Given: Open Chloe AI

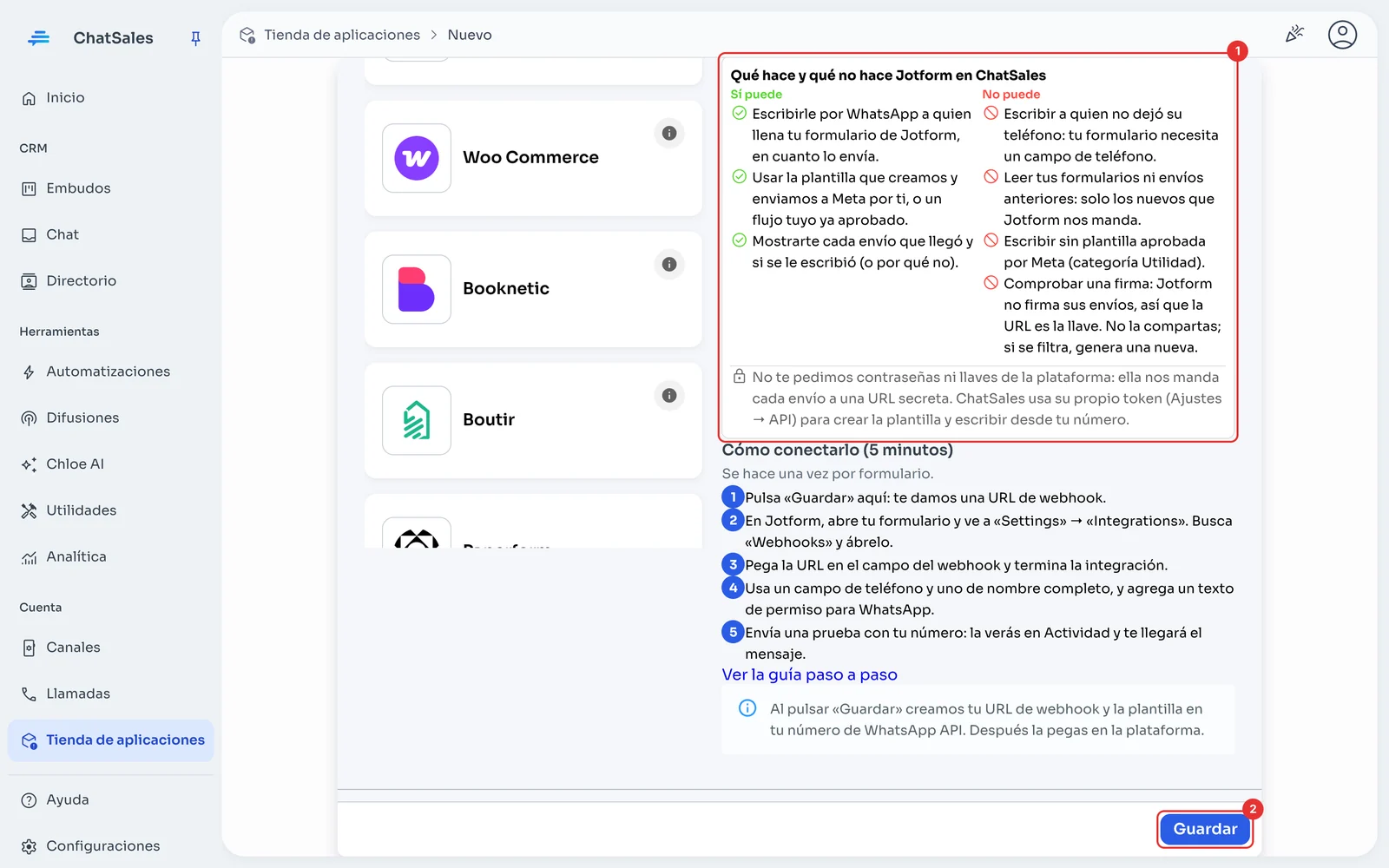Looking at the screenshot, I should point(110,464).
